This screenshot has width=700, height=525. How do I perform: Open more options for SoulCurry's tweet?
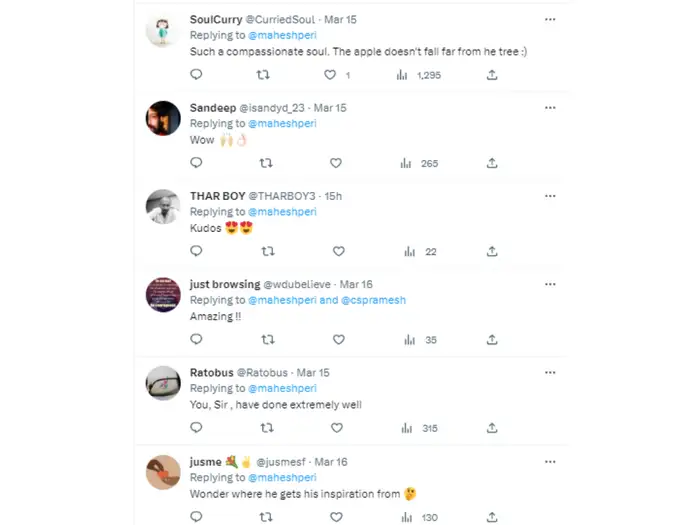(x=550, y=20)
